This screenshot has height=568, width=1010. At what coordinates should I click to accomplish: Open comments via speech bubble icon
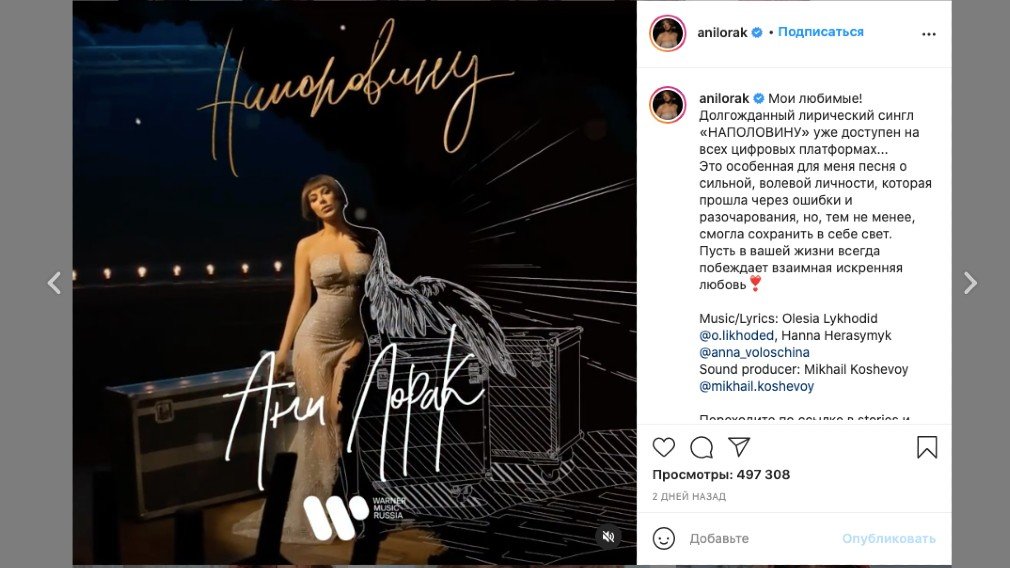tap(701, 447)
